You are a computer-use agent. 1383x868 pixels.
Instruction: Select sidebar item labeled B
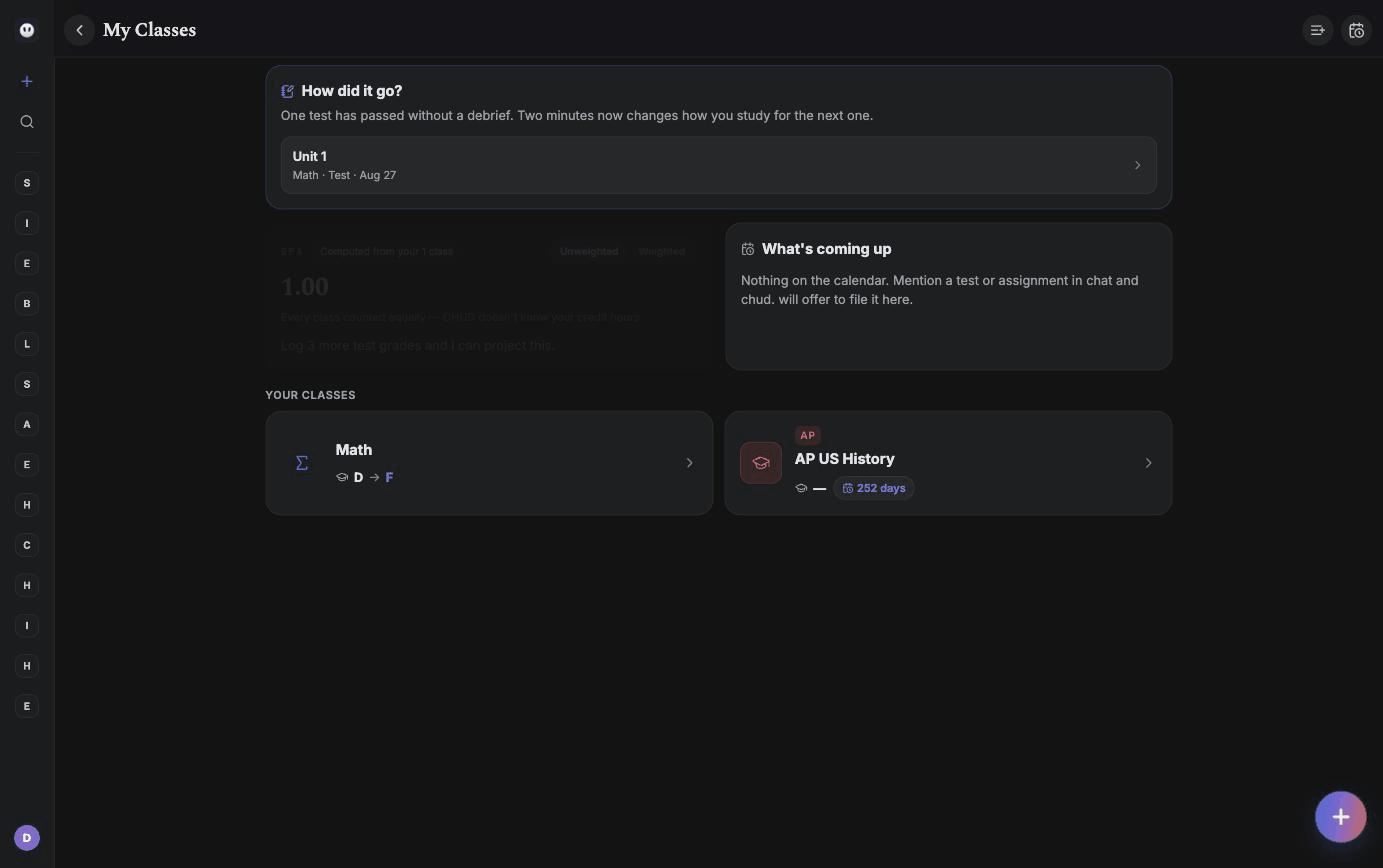point(27,304)
